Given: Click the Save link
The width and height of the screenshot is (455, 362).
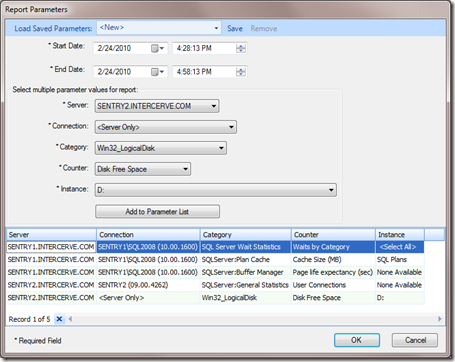Looking at the screenshot, I should (x=235, y=29).
